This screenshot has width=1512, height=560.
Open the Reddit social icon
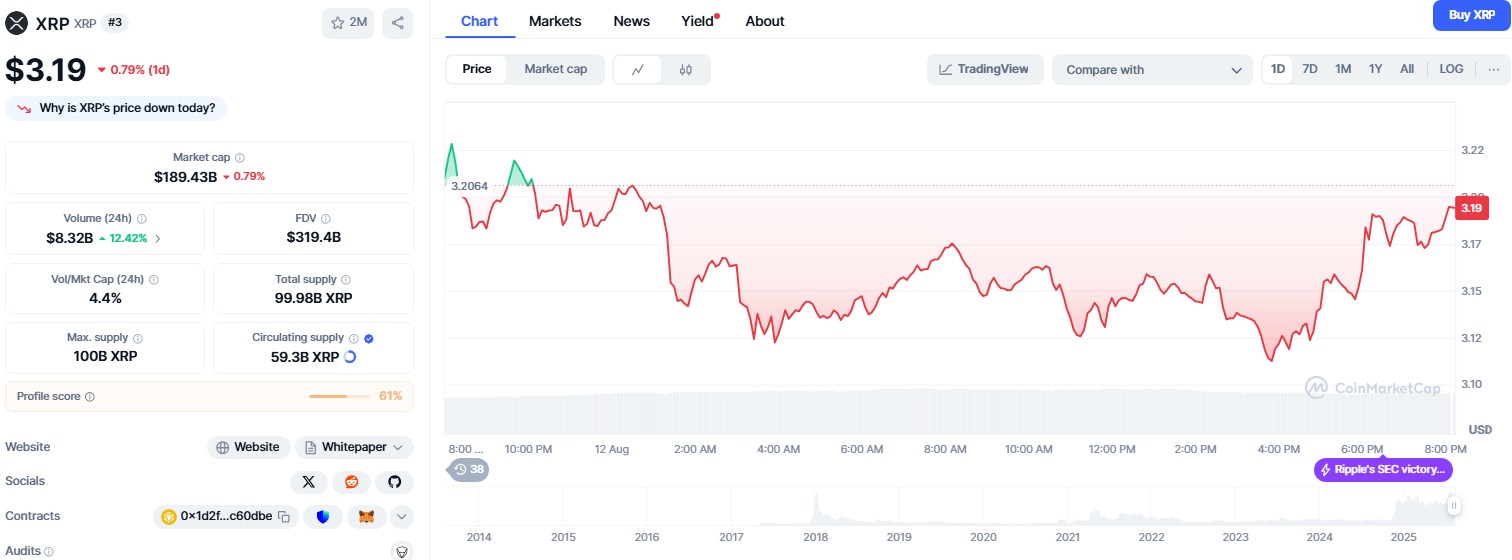[x=351, y=482]
